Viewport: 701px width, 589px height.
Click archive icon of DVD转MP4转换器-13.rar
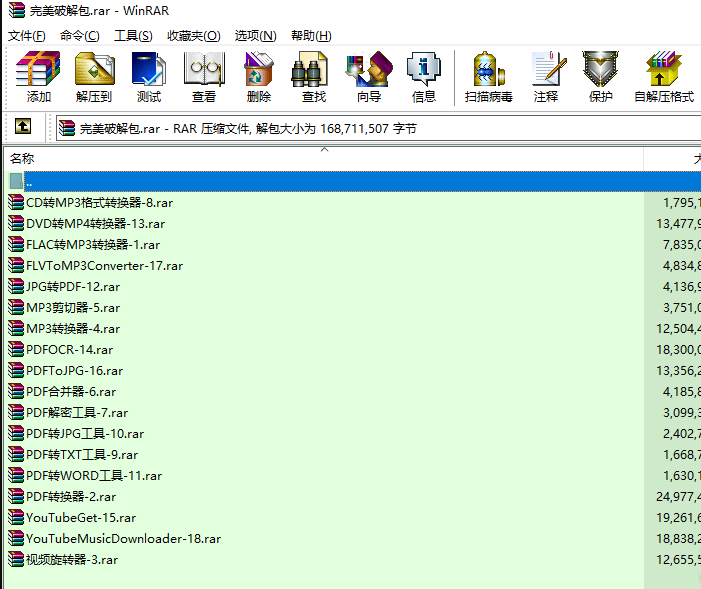coord(16,223)
